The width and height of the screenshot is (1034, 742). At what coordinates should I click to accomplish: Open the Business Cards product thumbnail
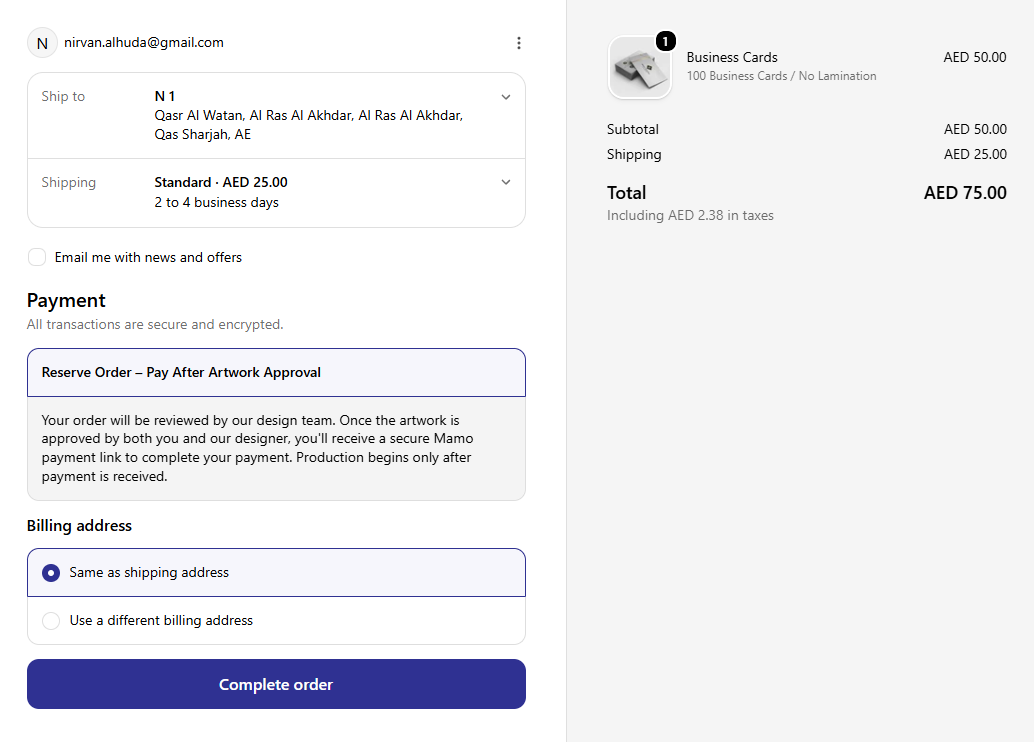[640, 67]
